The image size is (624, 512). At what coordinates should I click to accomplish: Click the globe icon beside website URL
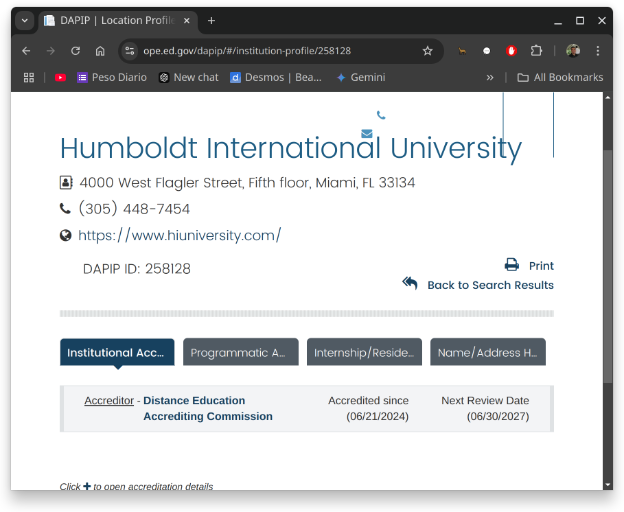[x=66, y=236]
